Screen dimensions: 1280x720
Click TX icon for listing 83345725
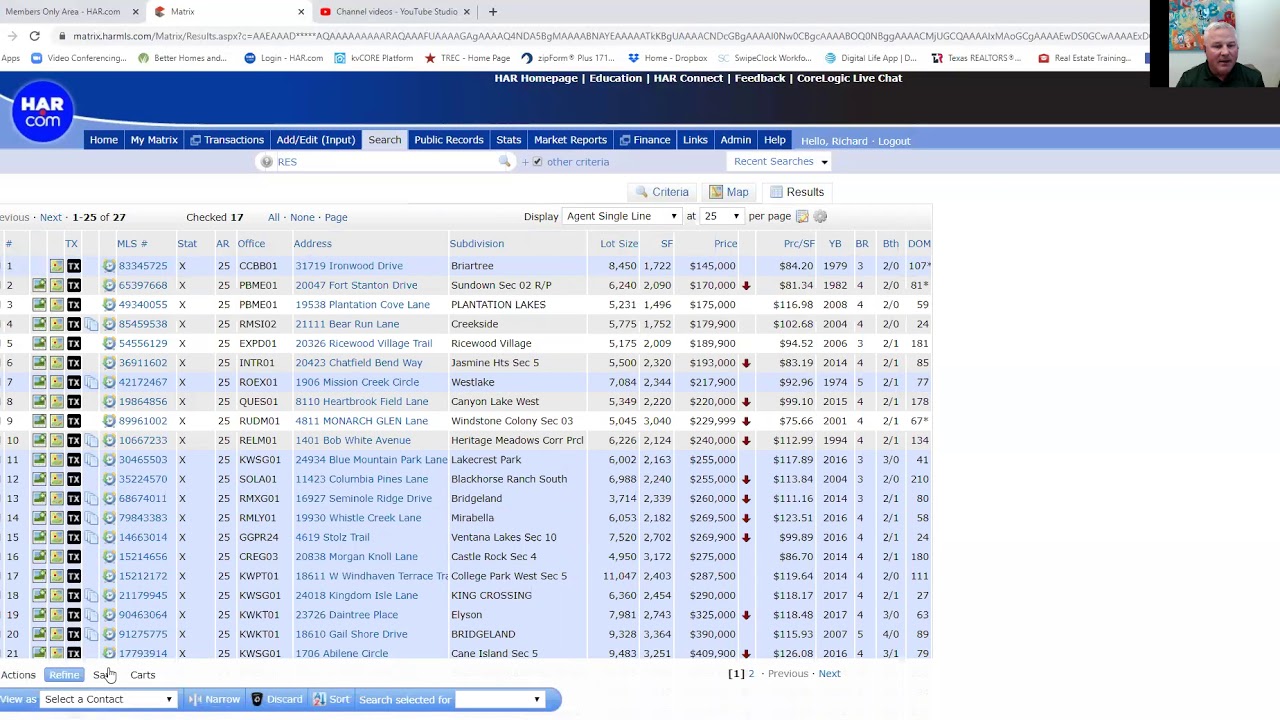pos(74,266)
